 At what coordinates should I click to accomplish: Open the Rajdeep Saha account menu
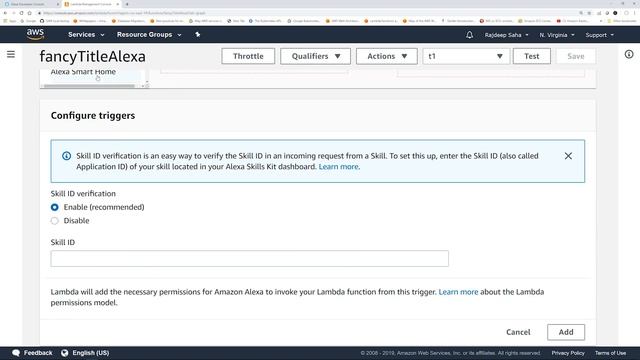tap(507, 35)
